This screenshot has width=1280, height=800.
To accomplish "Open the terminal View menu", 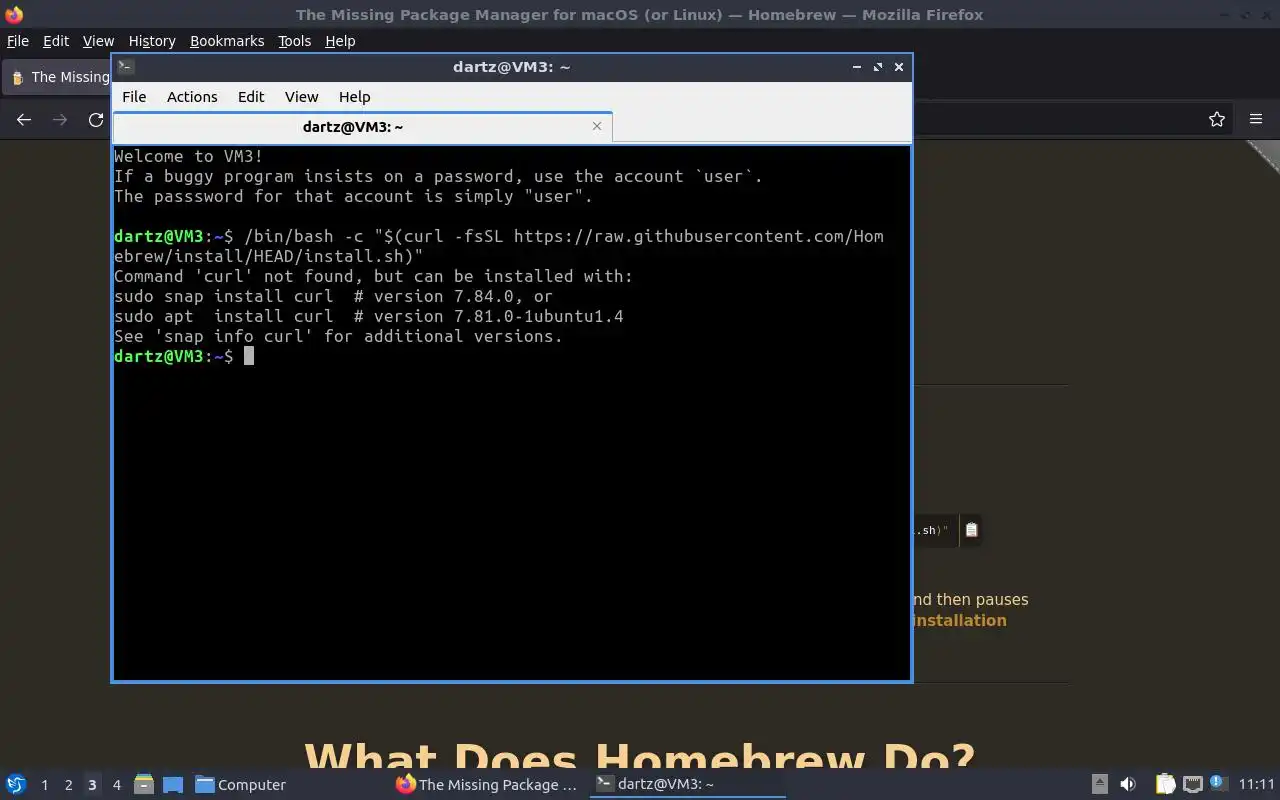I will 301,97.
